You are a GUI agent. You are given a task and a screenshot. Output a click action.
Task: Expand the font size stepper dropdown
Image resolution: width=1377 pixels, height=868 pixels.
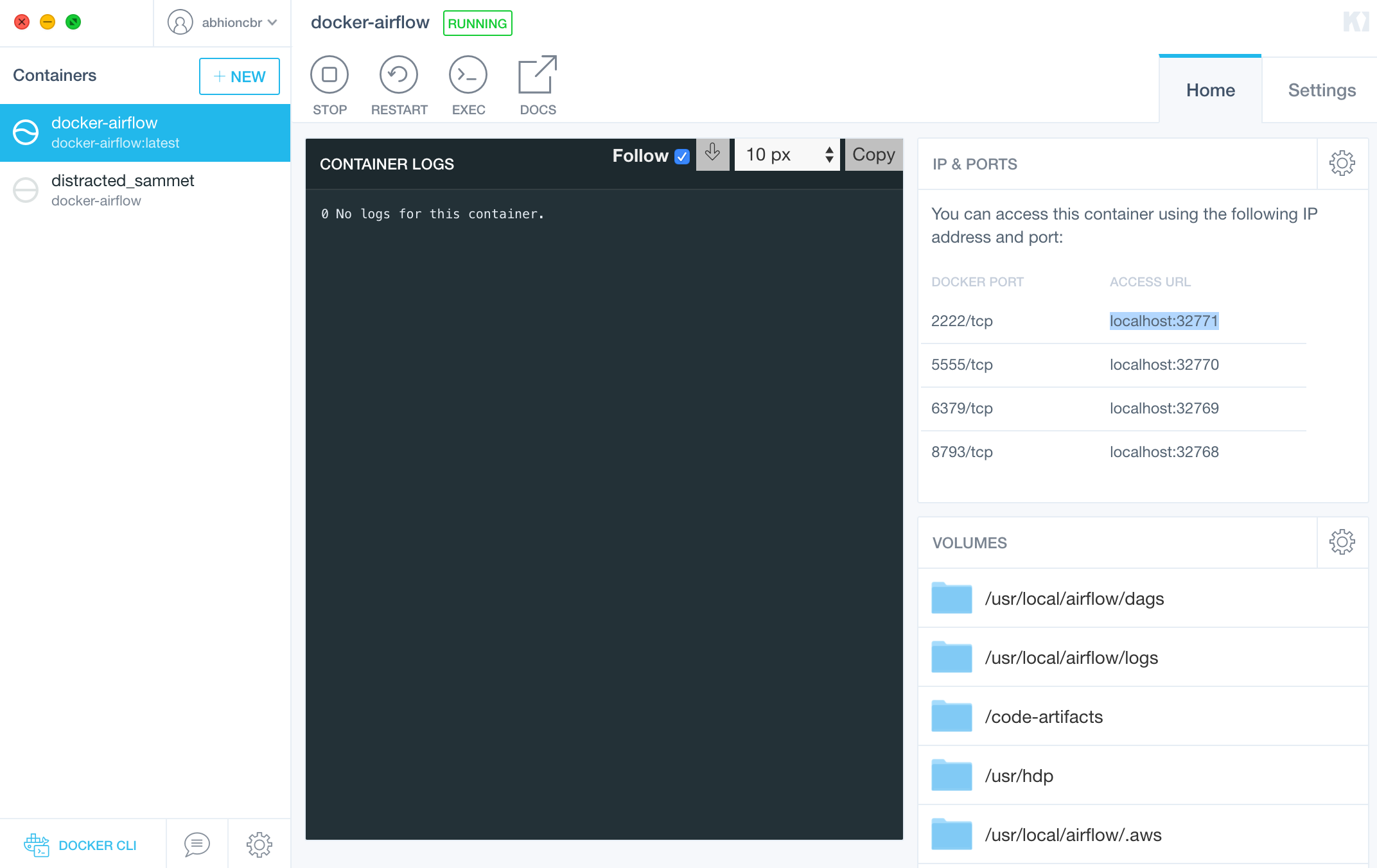[x=829, y=155]
